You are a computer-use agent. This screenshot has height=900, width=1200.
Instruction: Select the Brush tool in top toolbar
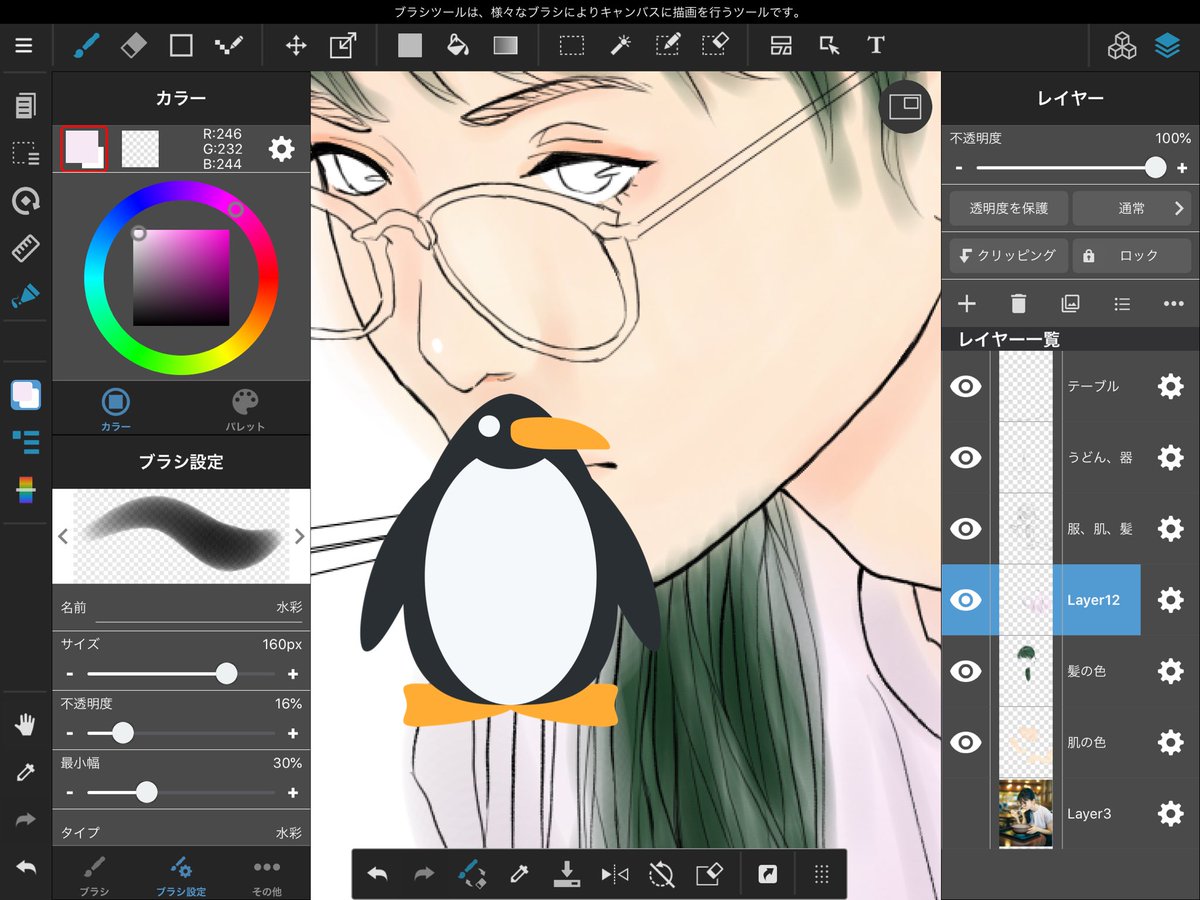(x=86, y=45)
